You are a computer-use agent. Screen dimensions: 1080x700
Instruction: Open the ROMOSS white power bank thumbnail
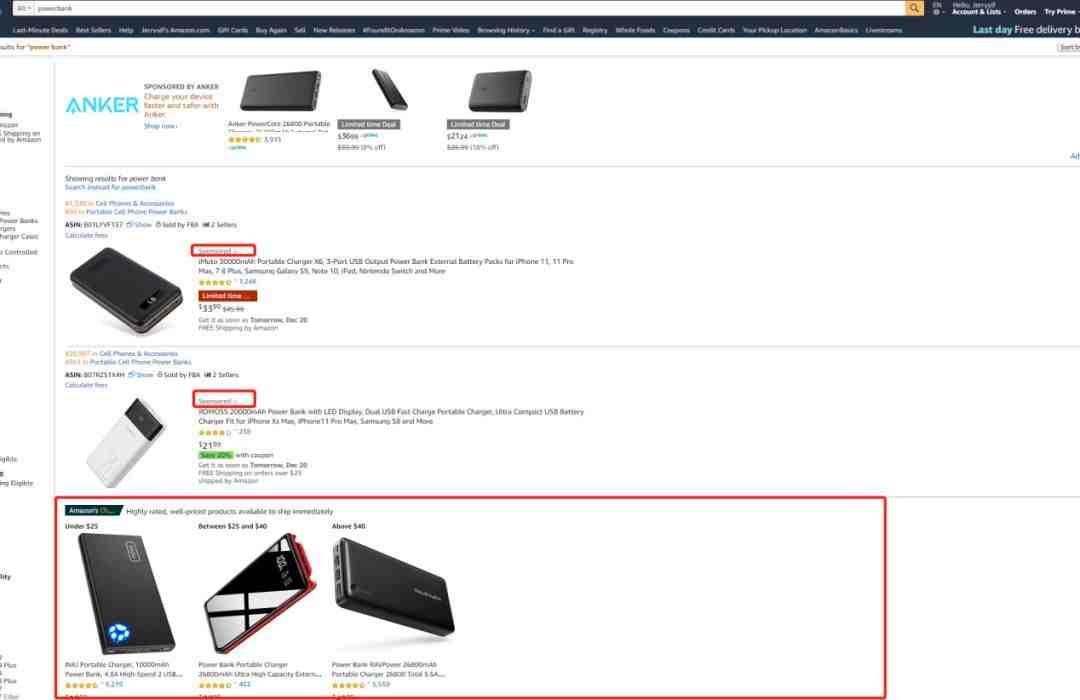tap(126, 442)
